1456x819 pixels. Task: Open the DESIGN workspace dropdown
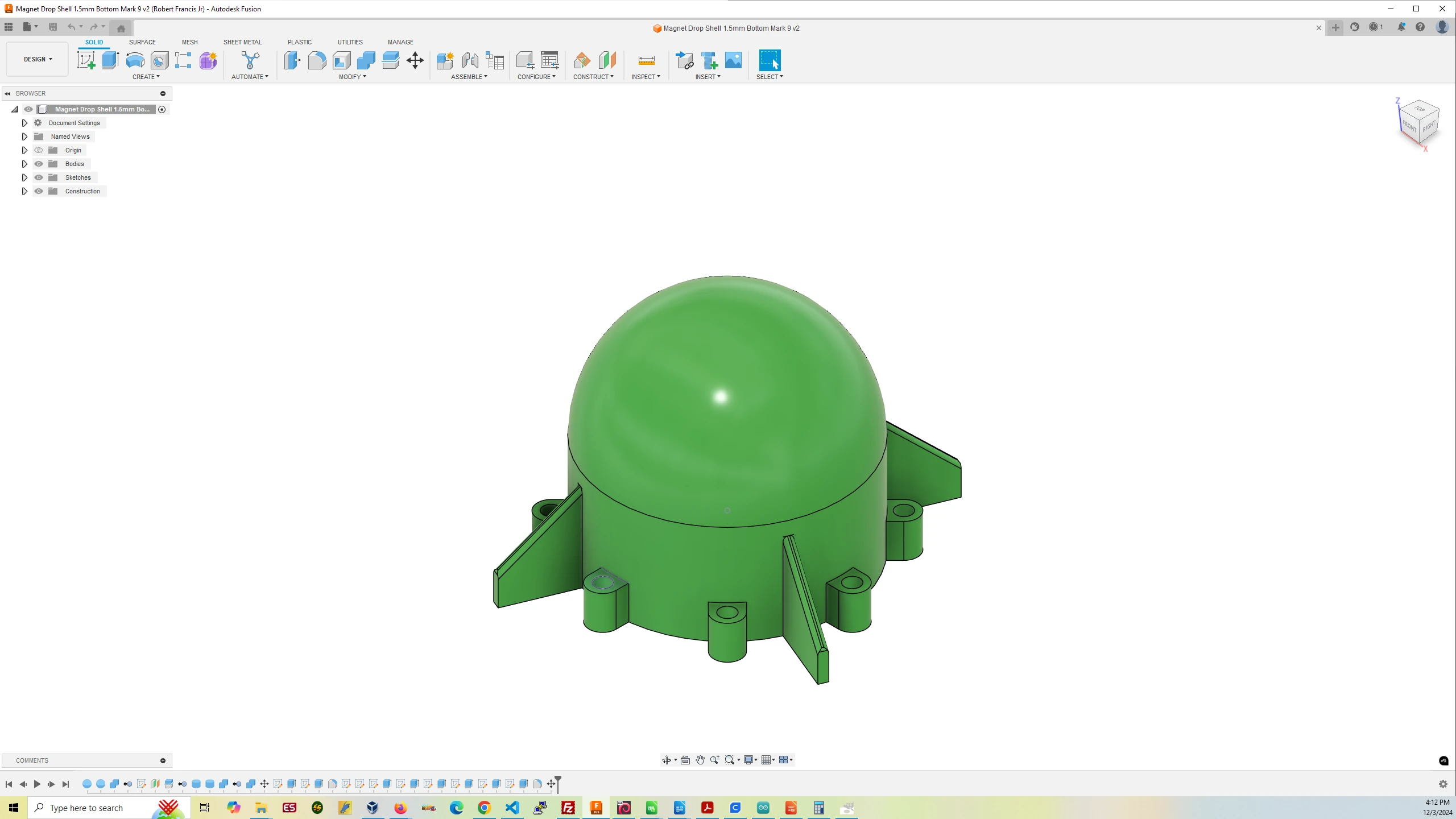[38, 59]
